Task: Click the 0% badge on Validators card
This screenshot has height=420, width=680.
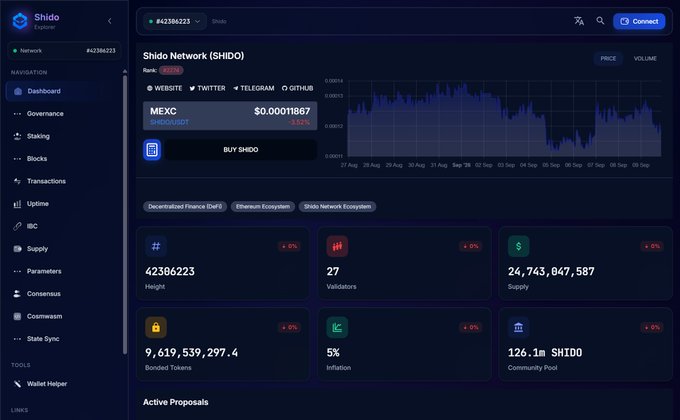Action: click(x=471, y=246)
